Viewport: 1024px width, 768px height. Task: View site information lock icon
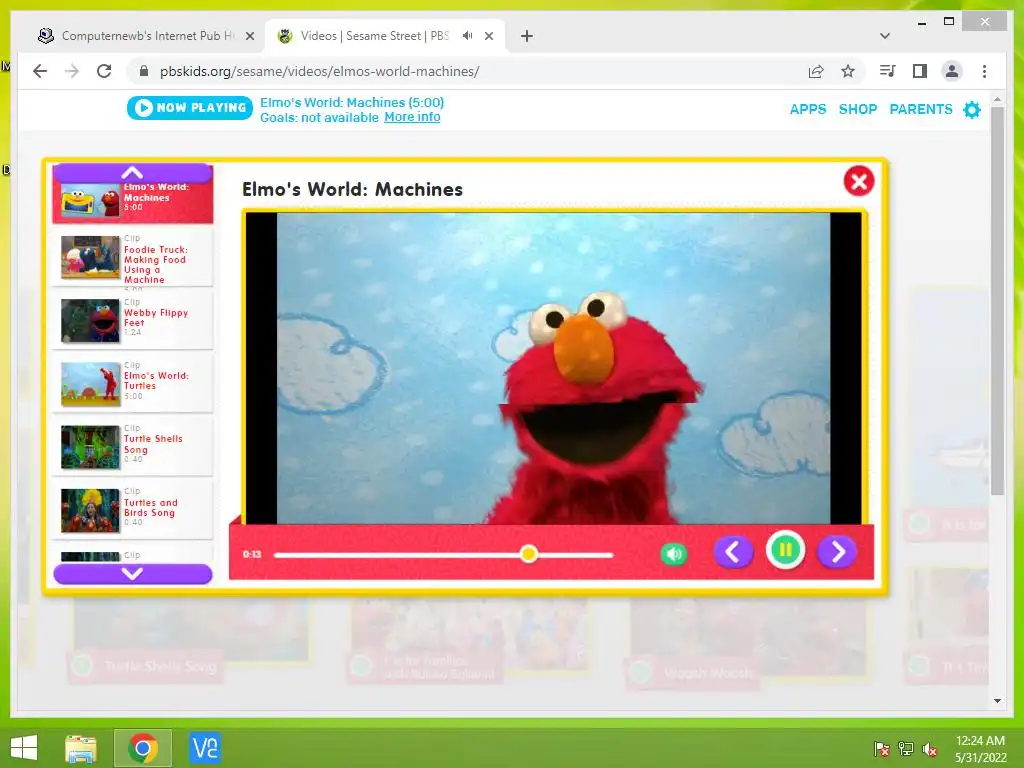pos(144,71)
